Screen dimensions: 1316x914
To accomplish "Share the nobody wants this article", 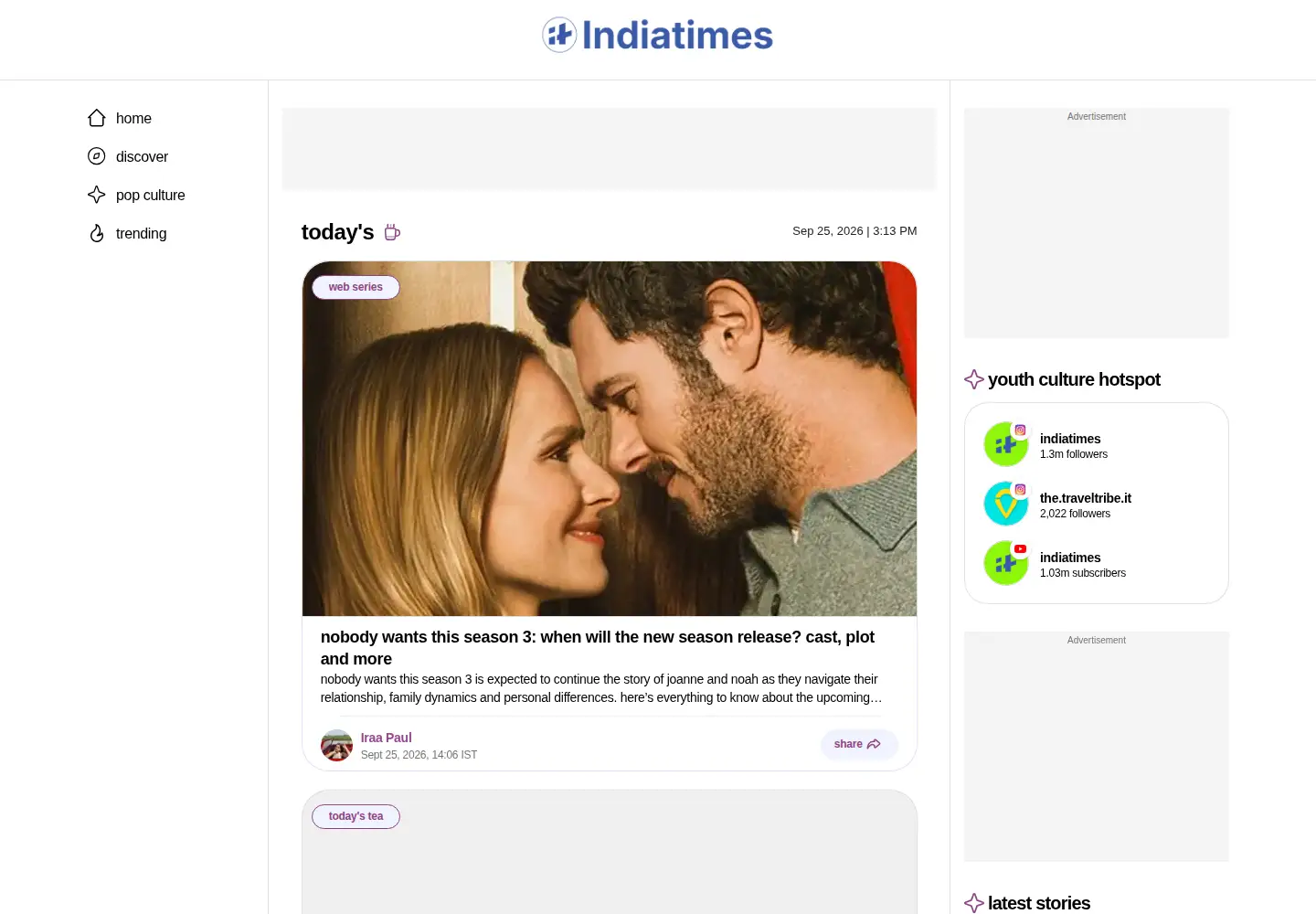I will pos(858,744).
